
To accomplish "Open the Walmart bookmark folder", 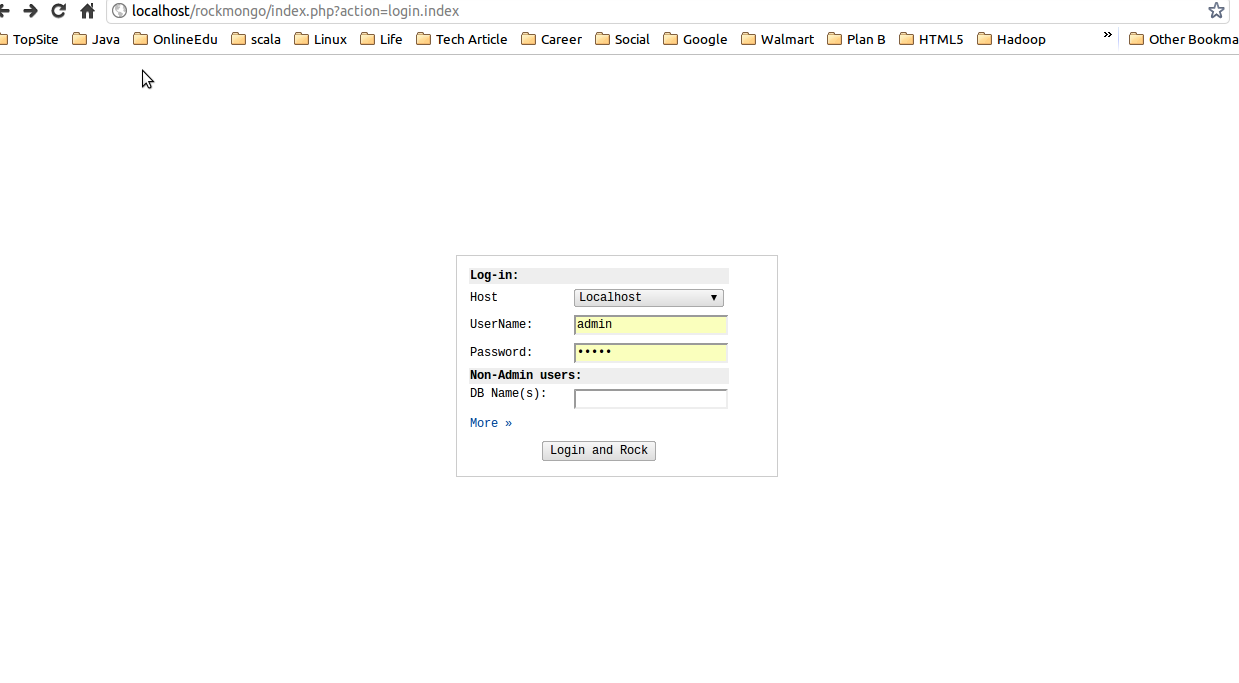I will (778, 39).
